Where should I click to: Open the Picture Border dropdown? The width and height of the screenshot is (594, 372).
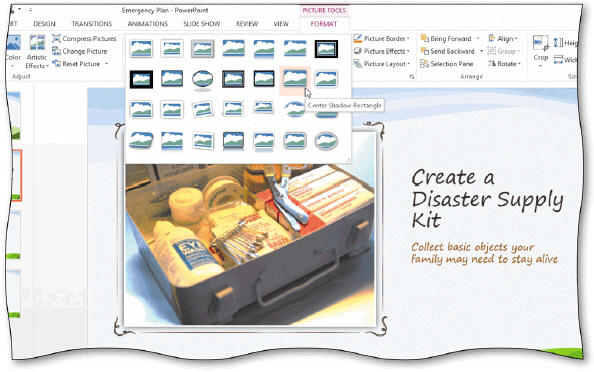point(382,38)
